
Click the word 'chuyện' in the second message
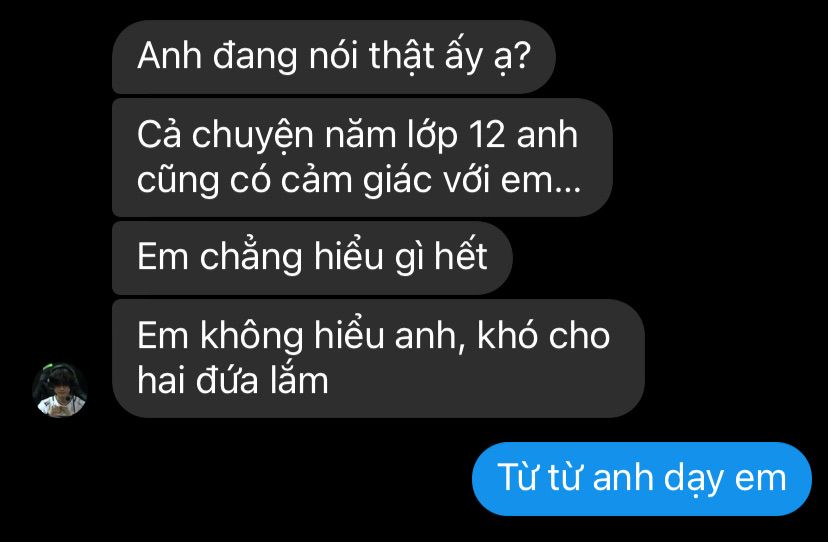pyautogui.click(x=253, y=136)
